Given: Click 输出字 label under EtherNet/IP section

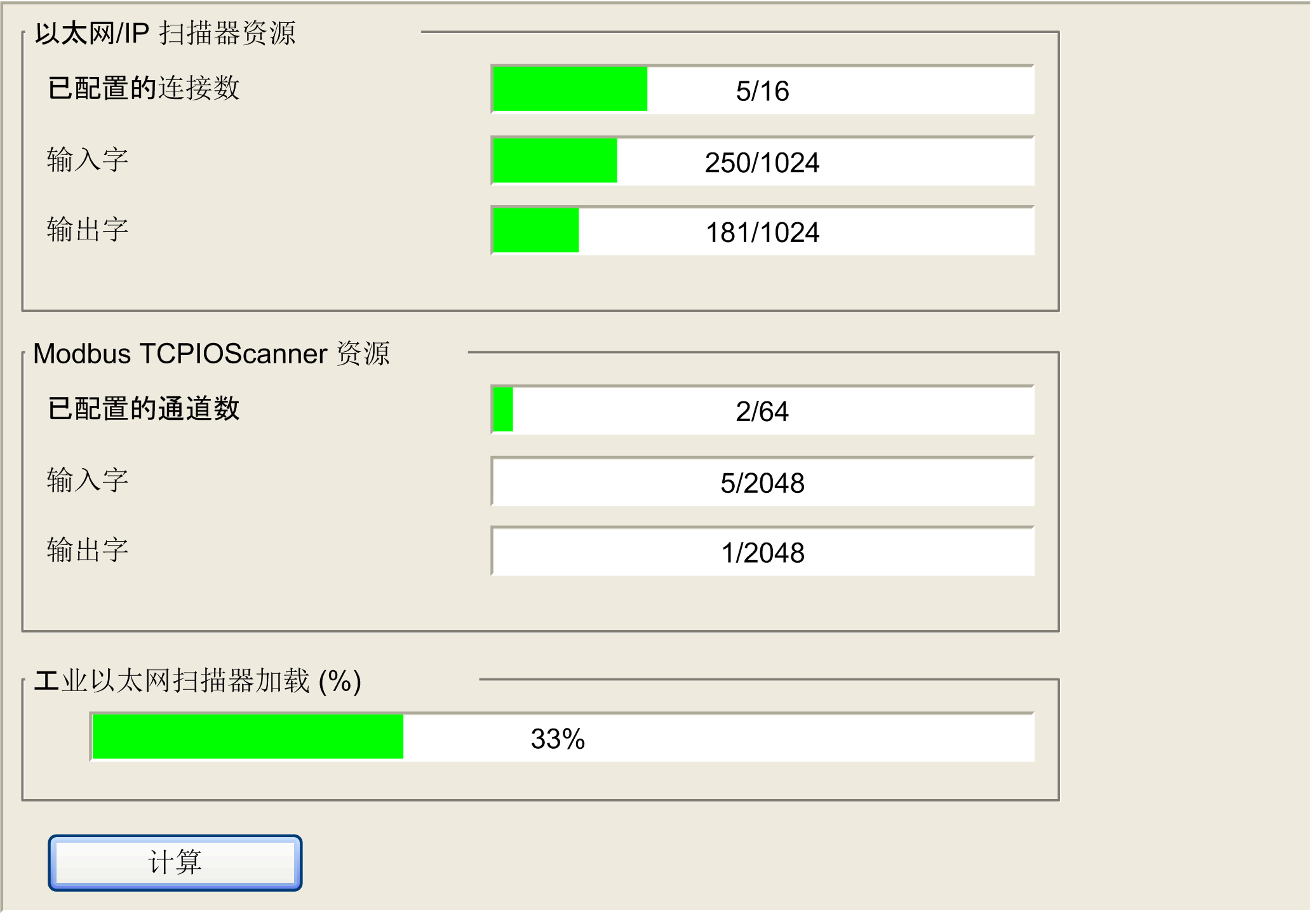Looking at the screenshot, I should pos(88,229).
